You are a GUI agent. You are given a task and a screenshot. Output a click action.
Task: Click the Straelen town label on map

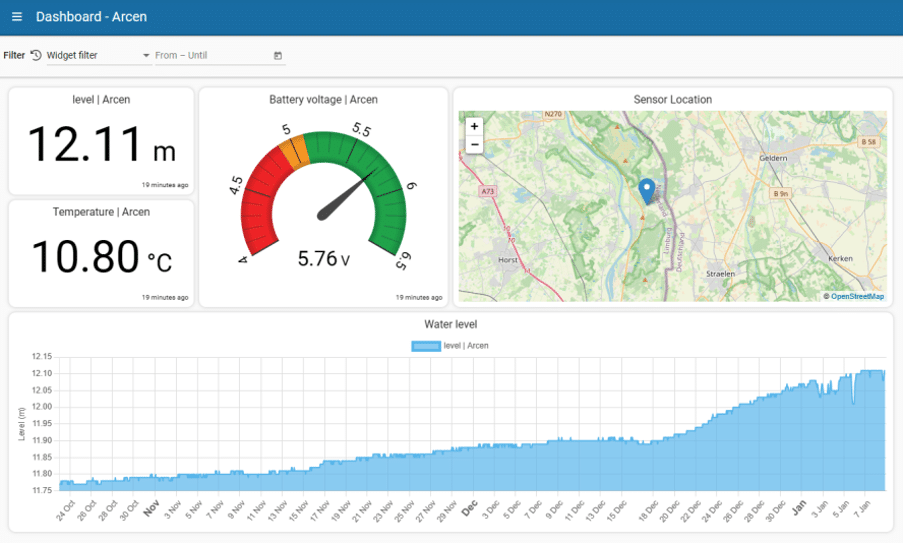[x=721, y=274]
